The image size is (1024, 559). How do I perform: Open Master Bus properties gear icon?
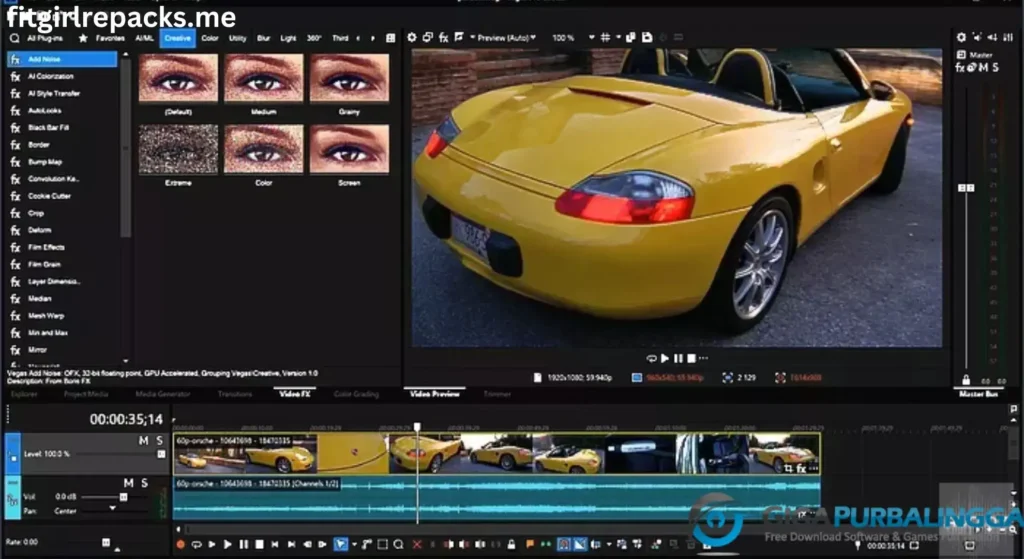click(x=961, y=38)
